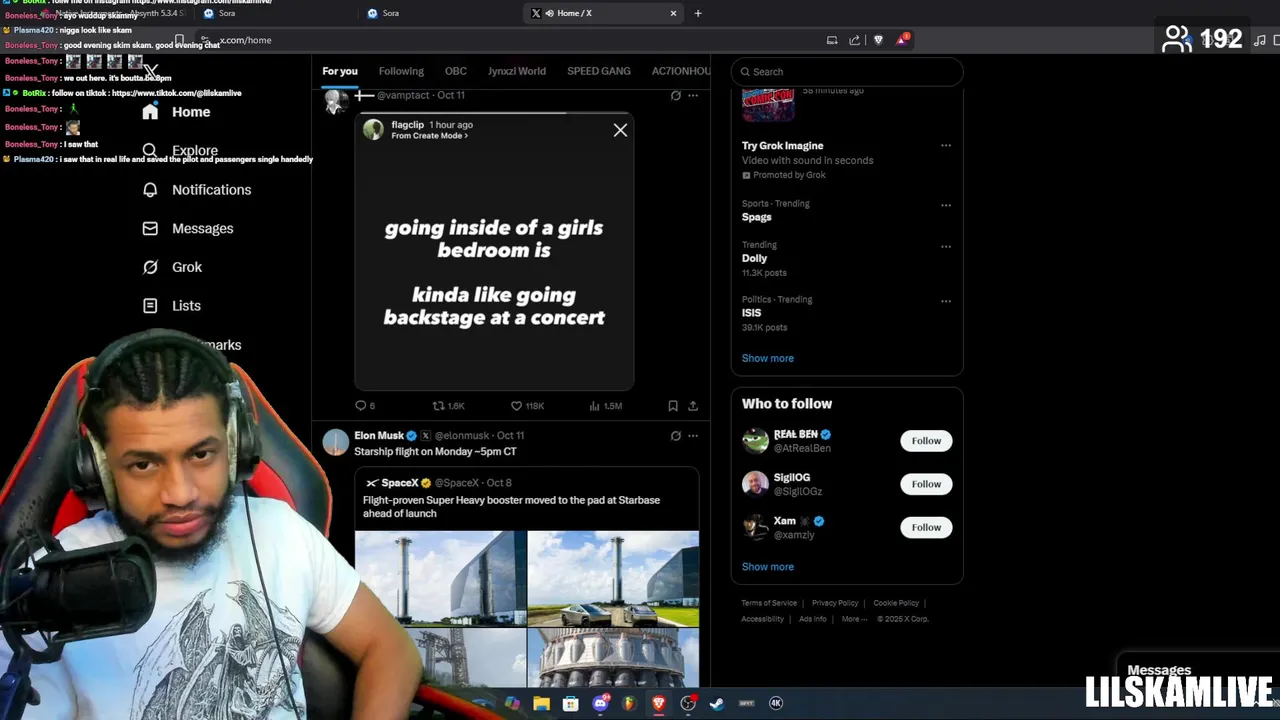The width and height of the screenshot is (1280, 720).
Task: Open the ISIS trending topic
Action: tap(751, 313)
